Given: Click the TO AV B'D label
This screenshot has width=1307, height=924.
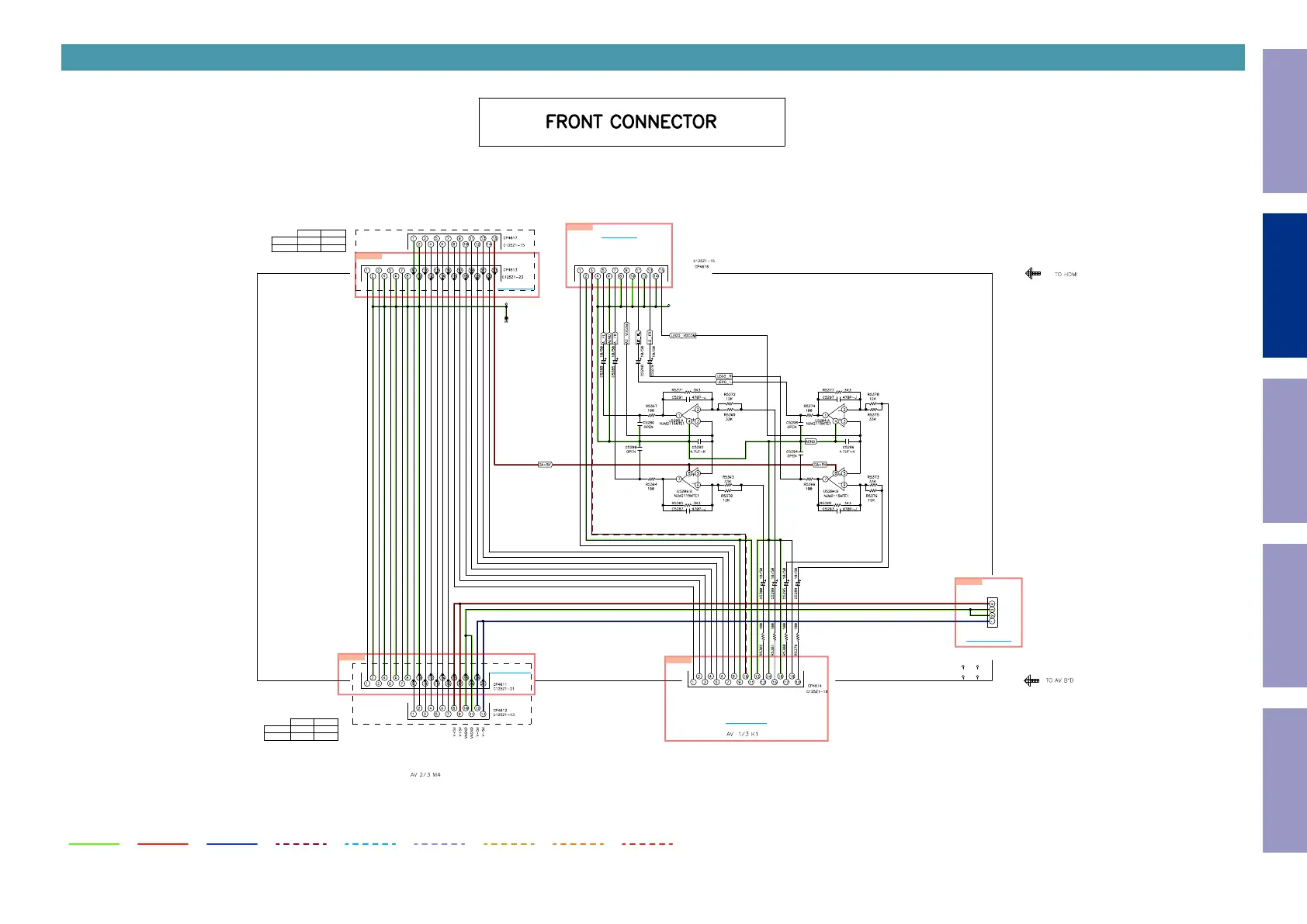Looking at the screenshot, I should tap(1059, 680).
